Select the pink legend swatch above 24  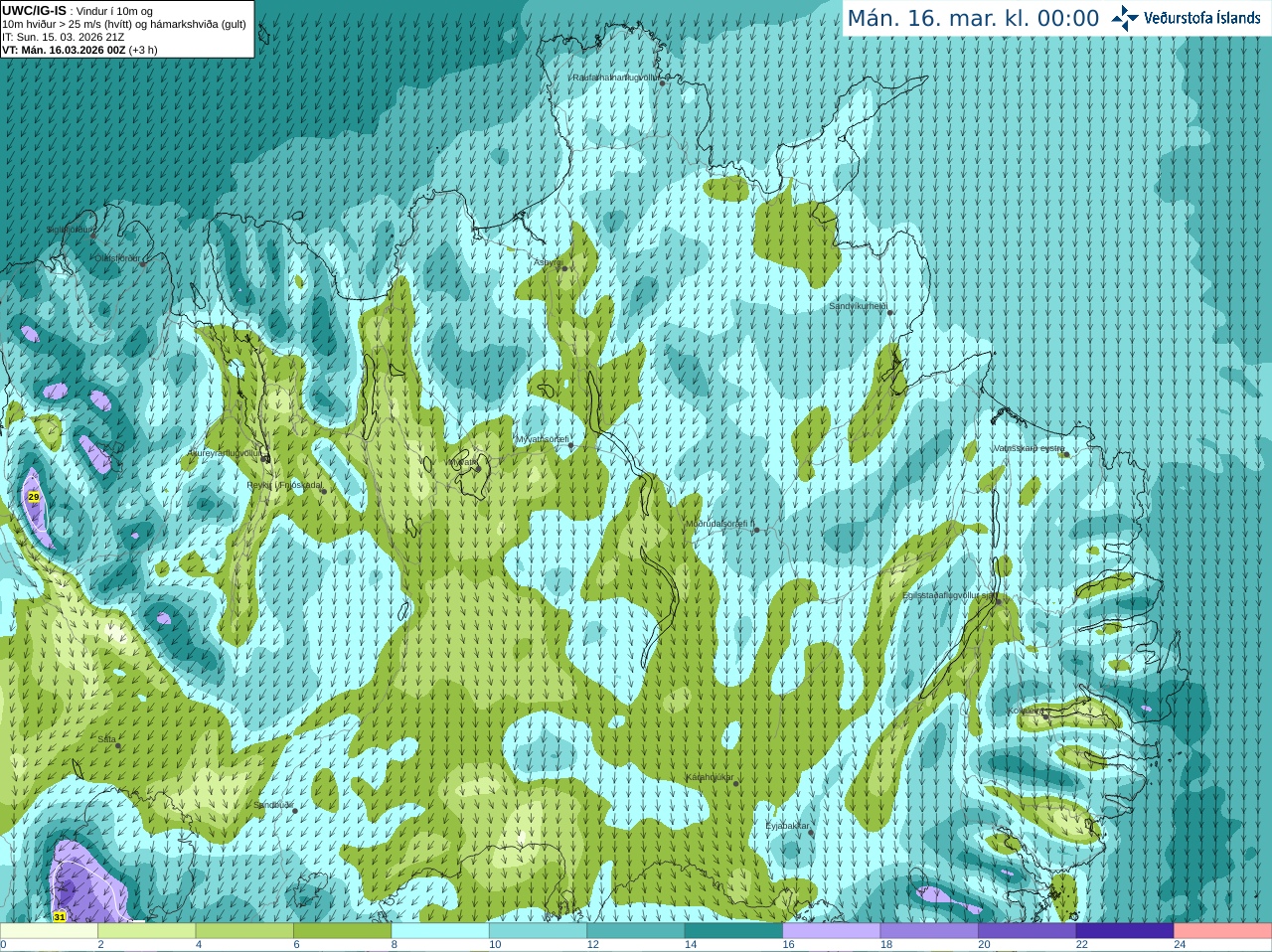pos(1223,931)
